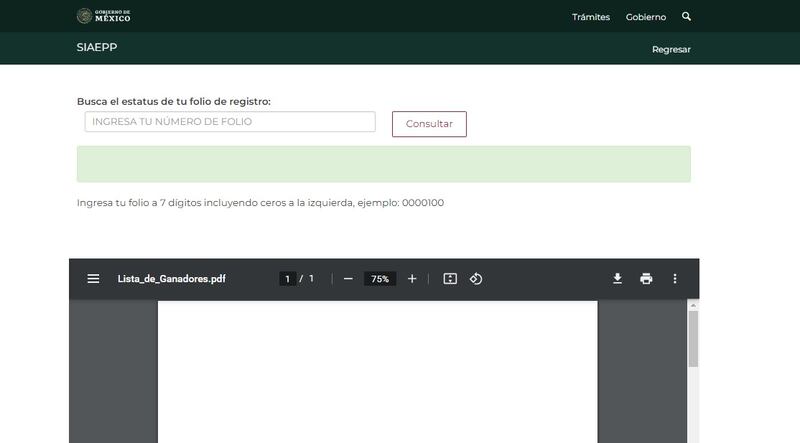The image size is (800, 443).
Task: Click the PDF vertical scrollbar thumb
Action: (x=693, y=340)
